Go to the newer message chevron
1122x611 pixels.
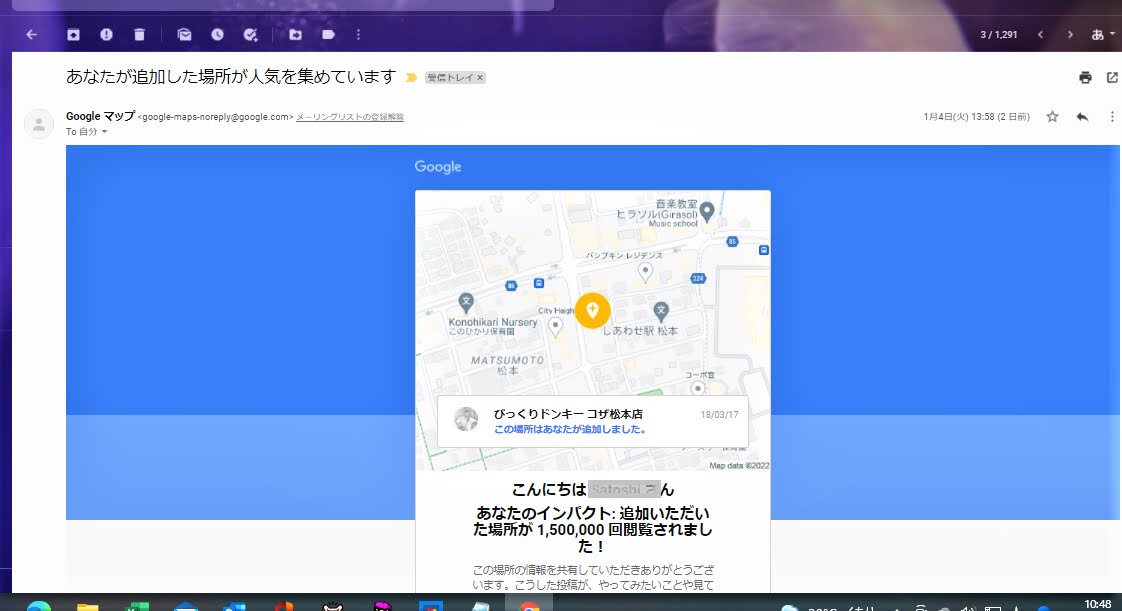click(x=1040, y=34)
